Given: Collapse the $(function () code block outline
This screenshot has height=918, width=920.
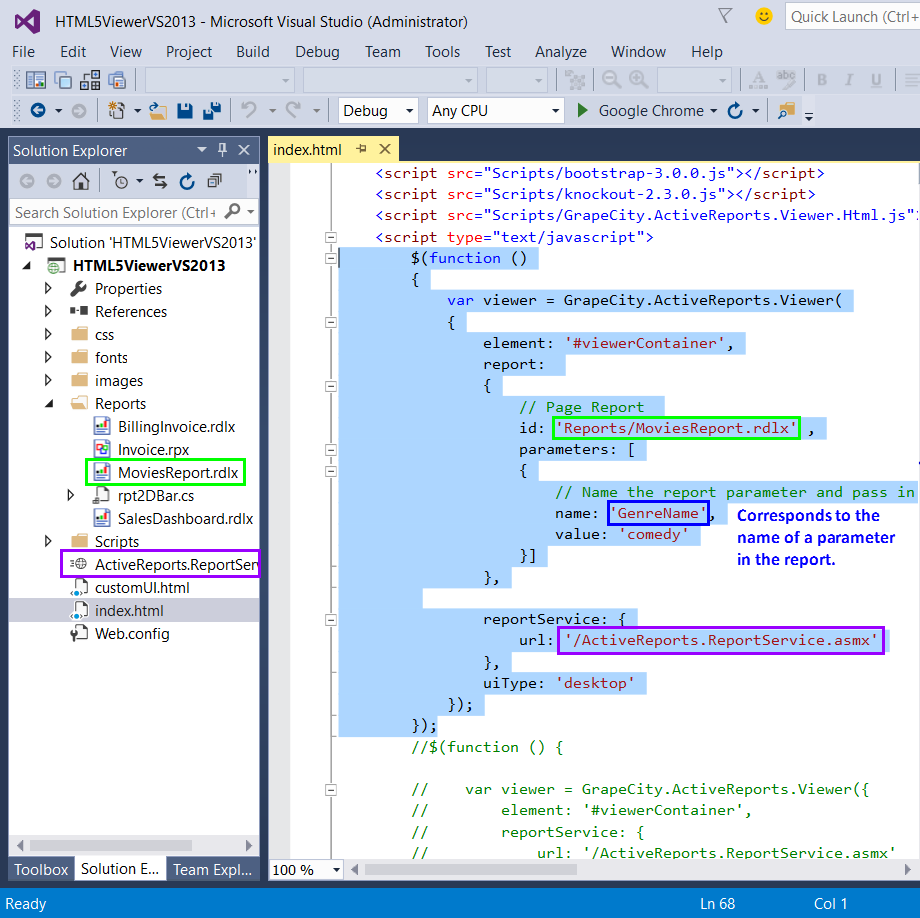Looking at the screenshot, I should pos(331,258).
